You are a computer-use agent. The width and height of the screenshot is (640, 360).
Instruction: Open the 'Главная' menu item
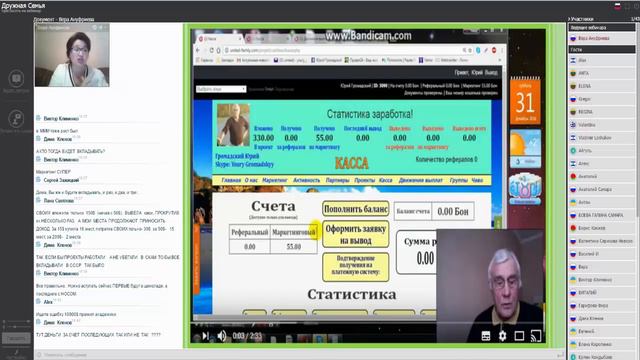pyautogui.click(x=231, y=180)
